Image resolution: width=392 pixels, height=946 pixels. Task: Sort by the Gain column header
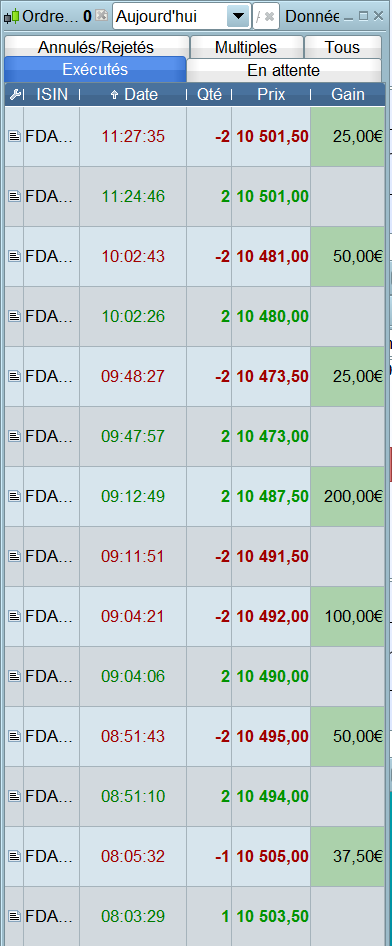(x=348, y=94)
